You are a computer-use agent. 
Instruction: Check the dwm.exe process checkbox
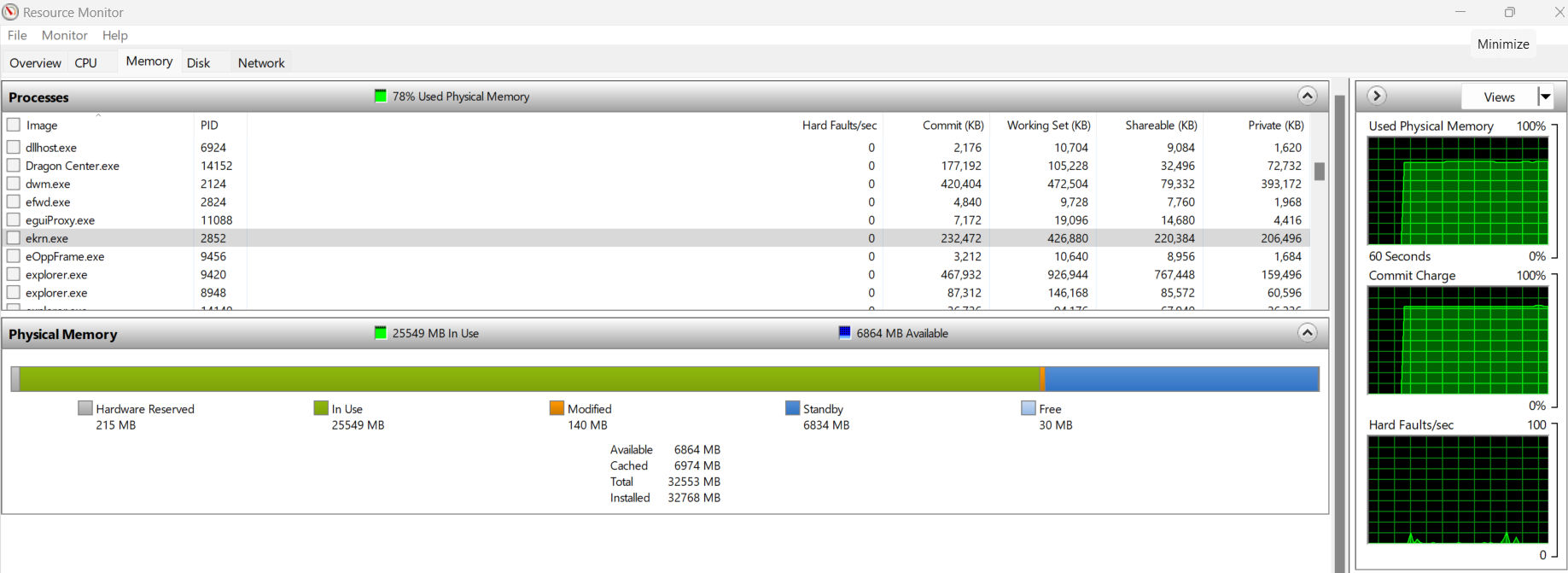[x=14, y=184]
